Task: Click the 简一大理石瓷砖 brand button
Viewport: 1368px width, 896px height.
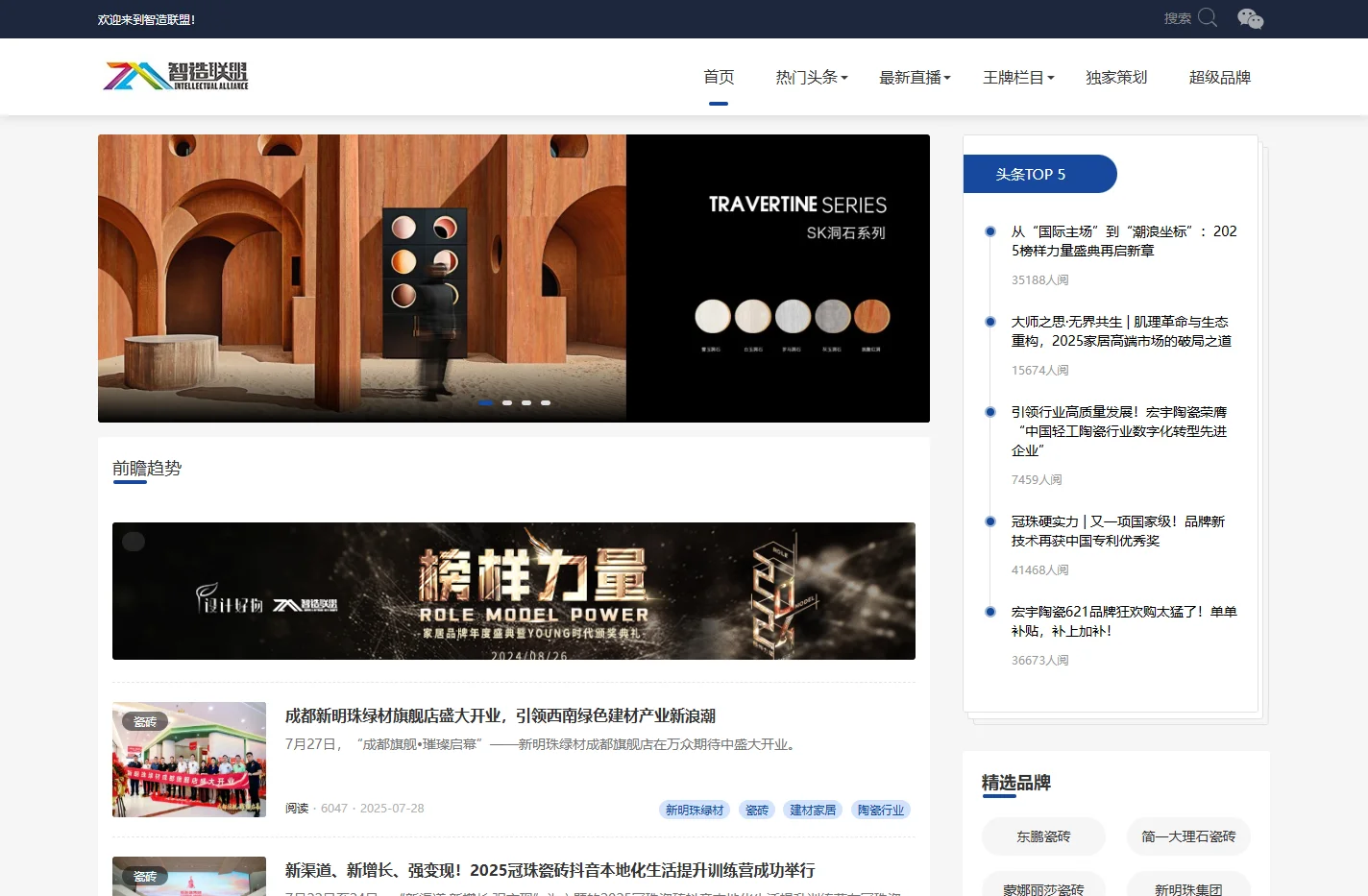Action: point(1188,836)
